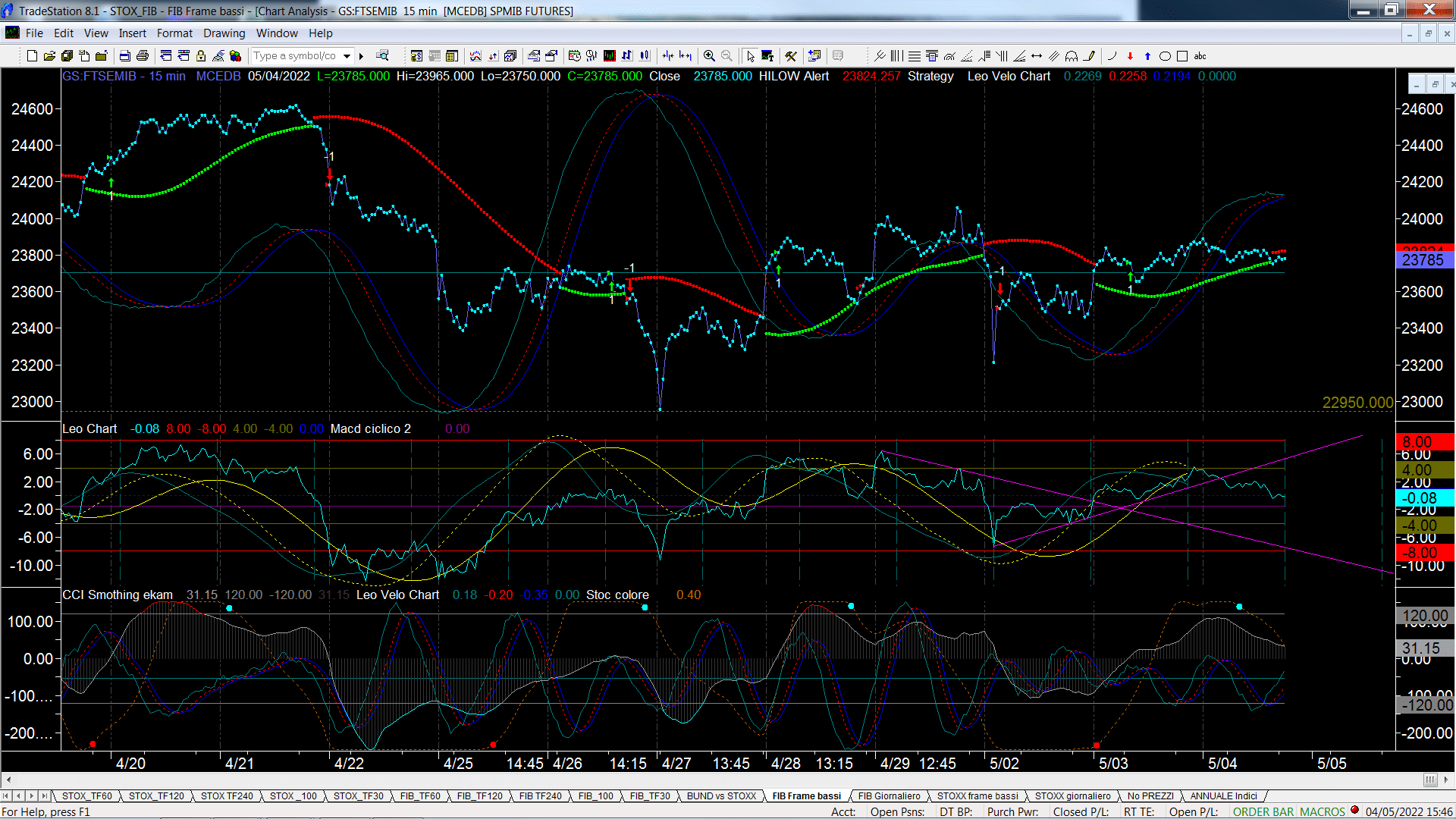The height and width of the screenshot is (819, 1456).
Task: Open the Drawing menu
Action: [224, 33]
